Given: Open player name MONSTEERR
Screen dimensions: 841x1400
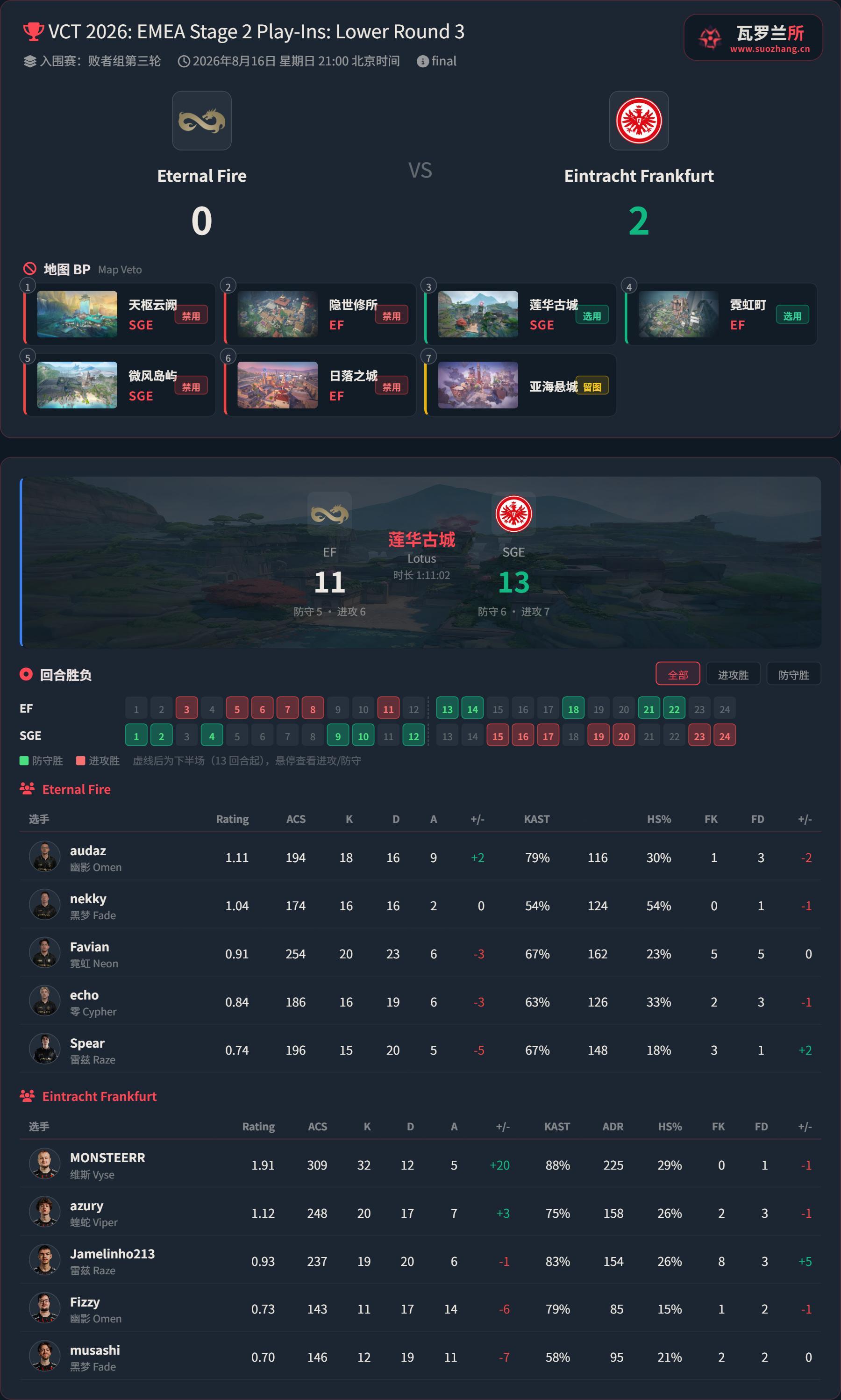Looking at the screenshot, I should pyautogui.click(x=107, y=1157).
